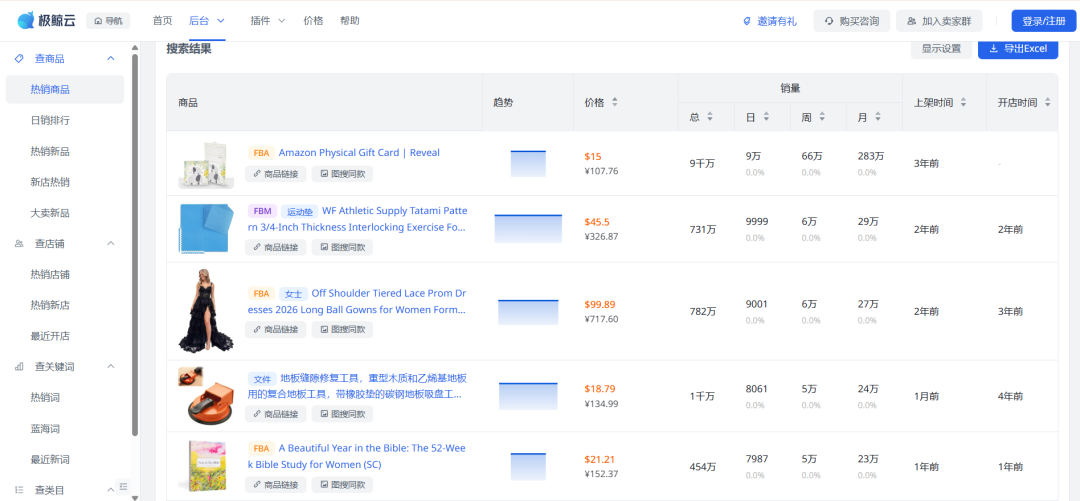This screenshot has height=501, width=1080.
Task: Click 图搜同款 for Bible study book
Action: (x=342, y=484)
